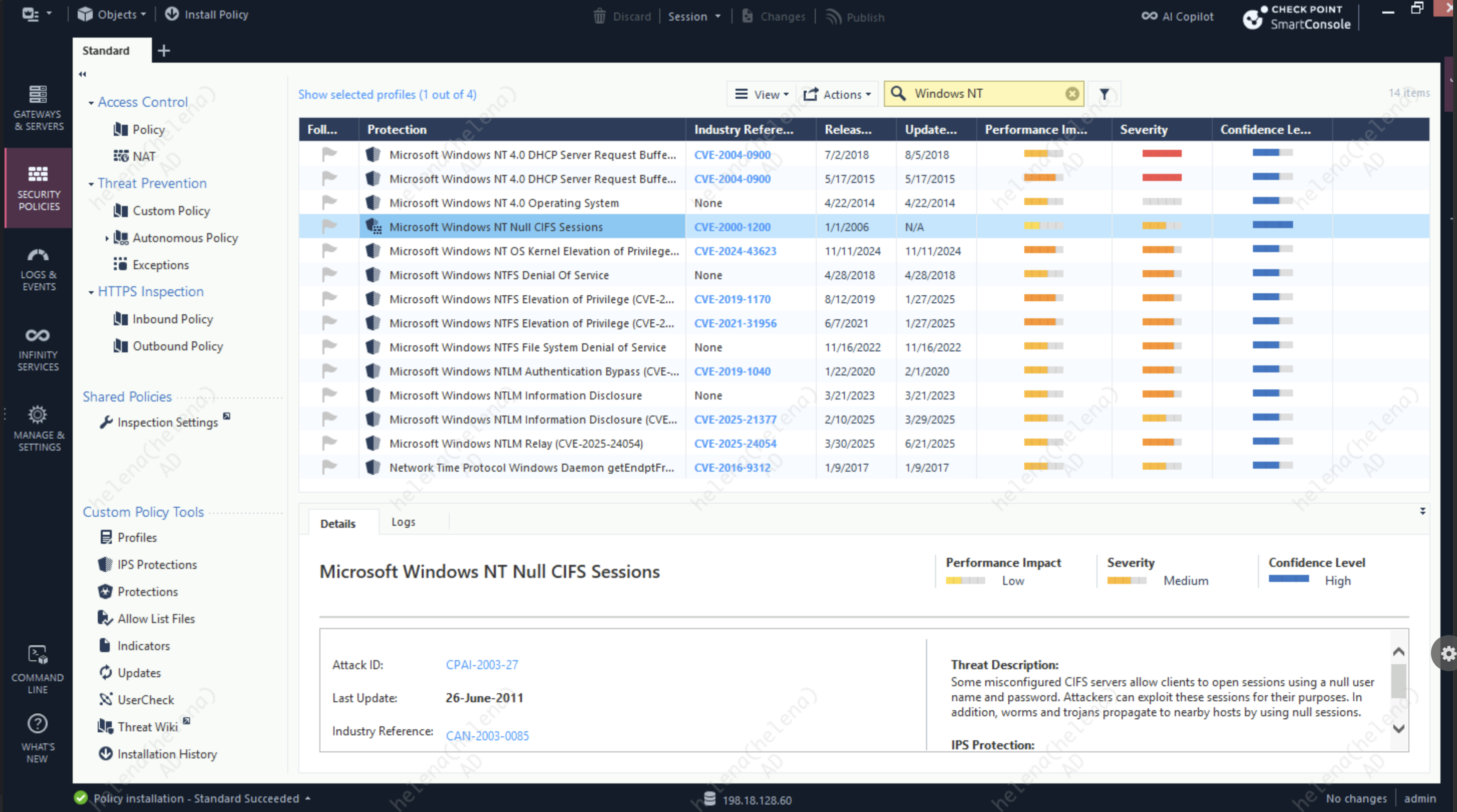Toggle follow-up flag for the NT 4.0 Operating System row
Screen dimensions: 1457x812
328,202
